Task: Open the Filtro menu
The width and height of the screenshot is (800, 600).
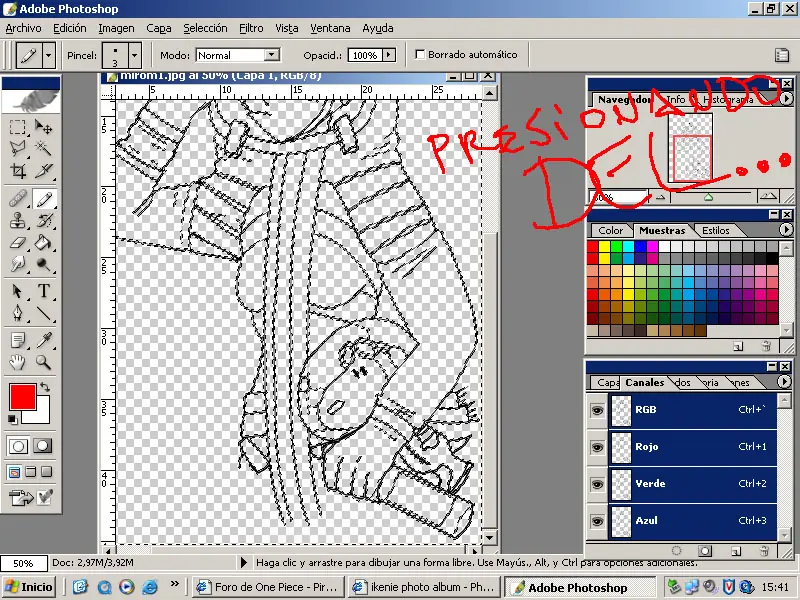Action: point(251,28)
